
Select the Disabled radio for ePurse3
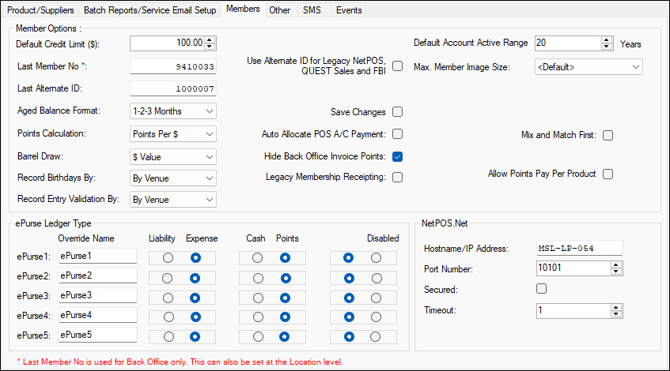point(376,298)
